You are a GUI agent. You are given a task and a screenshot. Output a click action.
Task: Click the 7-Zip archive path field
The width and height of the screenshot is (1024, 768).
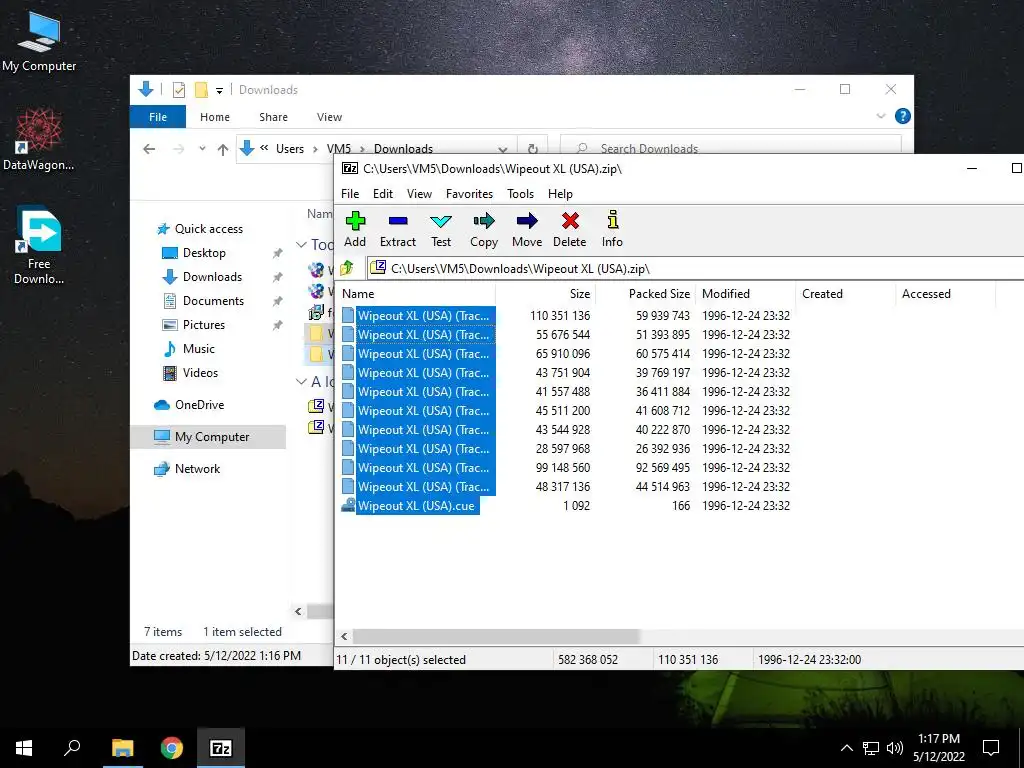695,268
